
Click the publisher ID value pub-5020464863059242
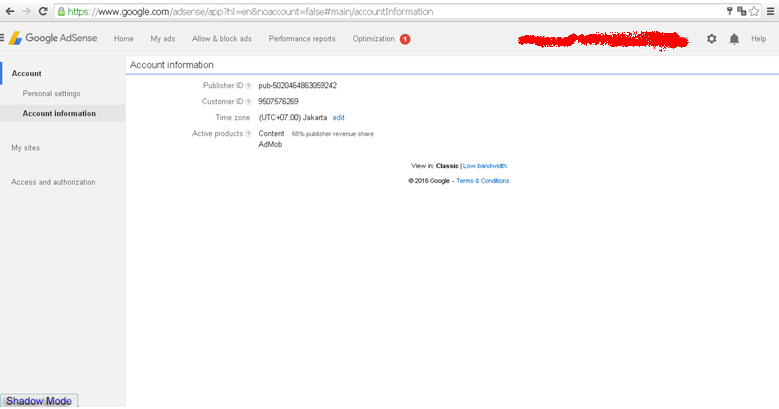click(x=298, y=85)
